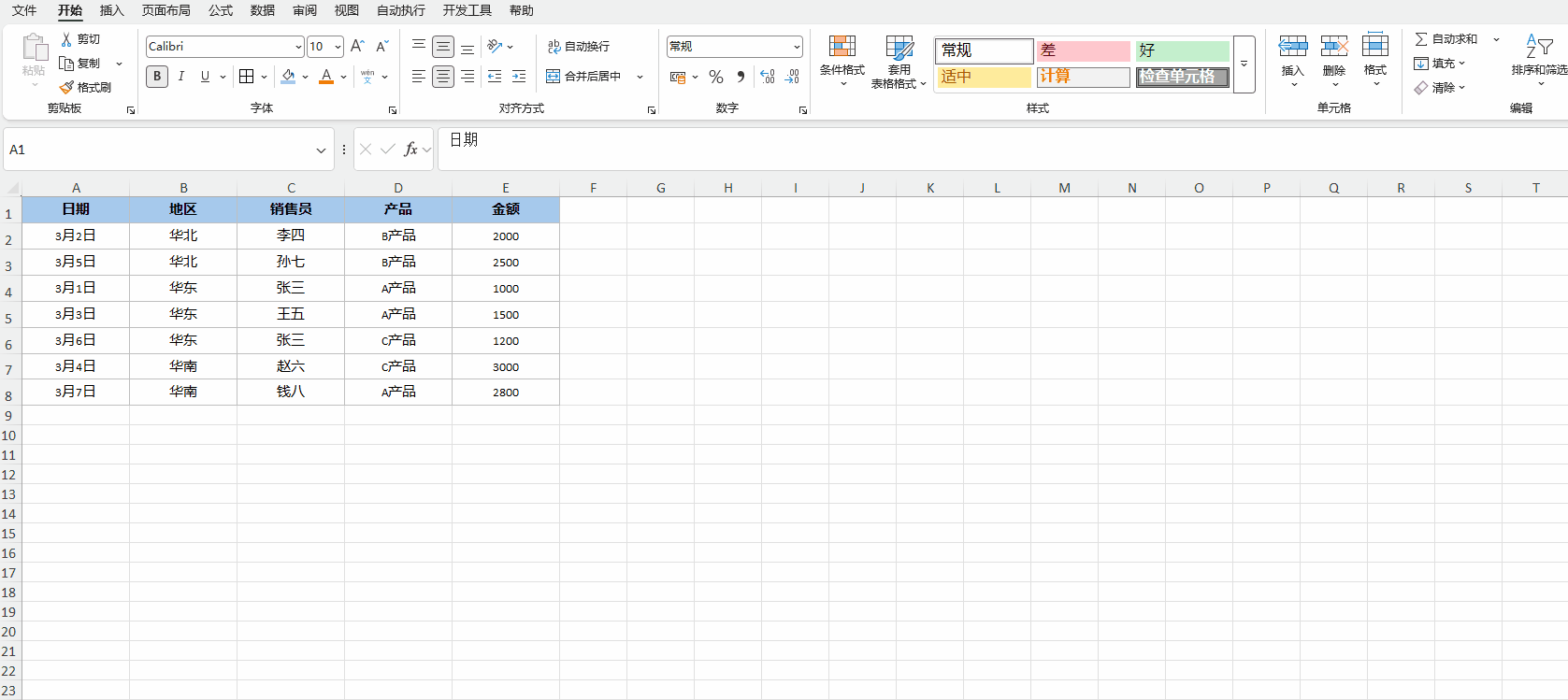1568x700 pixels.
Task: Expand the cell styles gallery
Action: (1244, 64)
